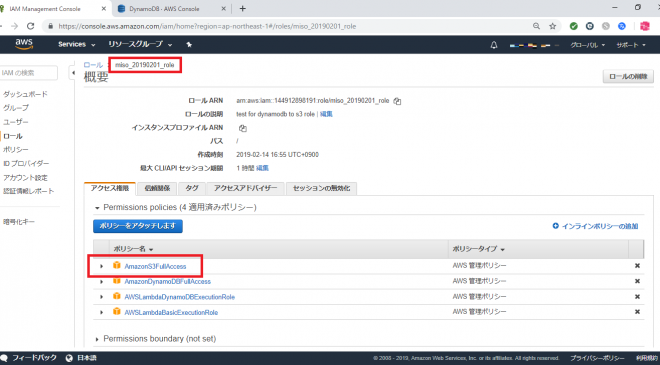
Task: Open the notifications bell icon
Action: (494, 45)
